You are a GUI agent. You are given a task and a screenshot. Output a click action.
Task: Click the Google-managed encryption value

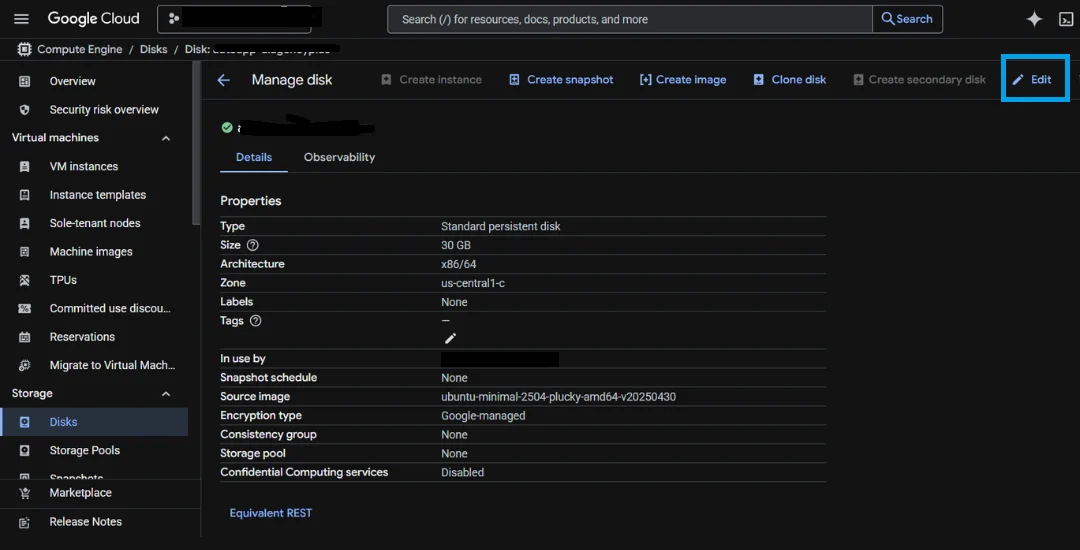pyautogui.click(x=484, y=416)
